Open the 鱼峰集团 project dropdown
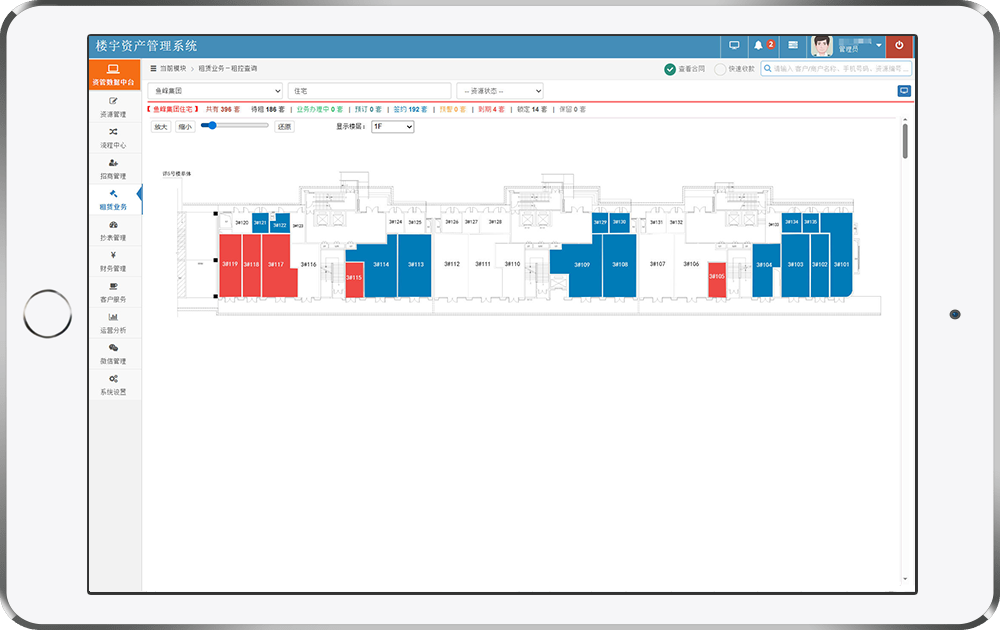 coord(215,91)
